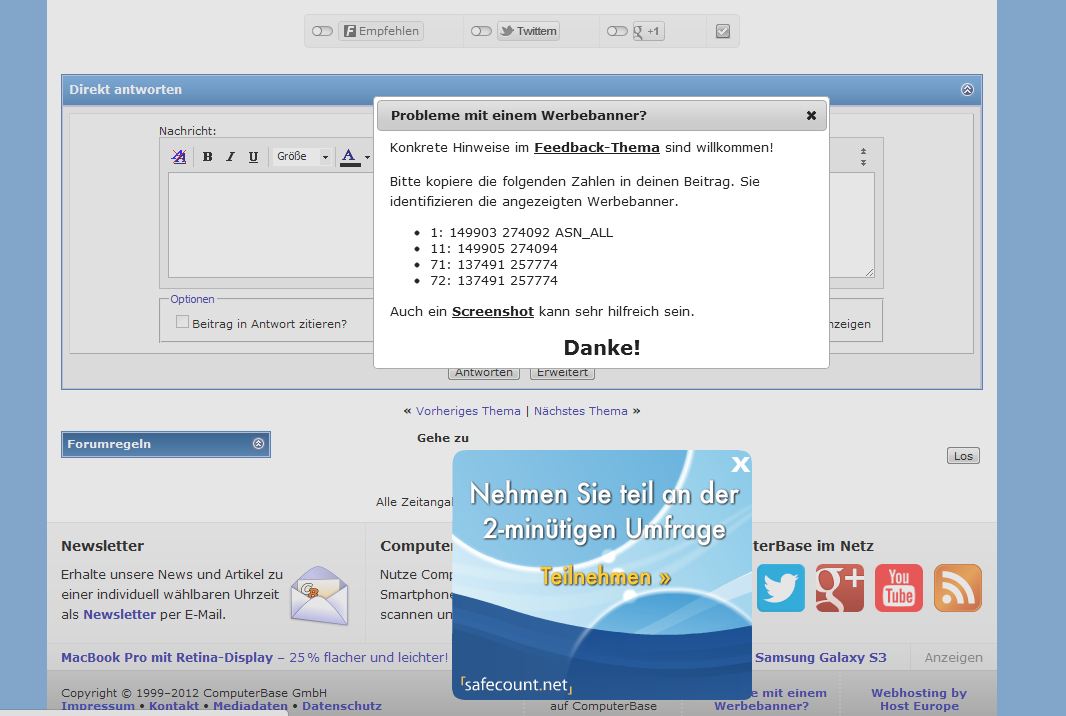Open the Kontakt footer link
Screen dimensions: 1066x716
174,706
